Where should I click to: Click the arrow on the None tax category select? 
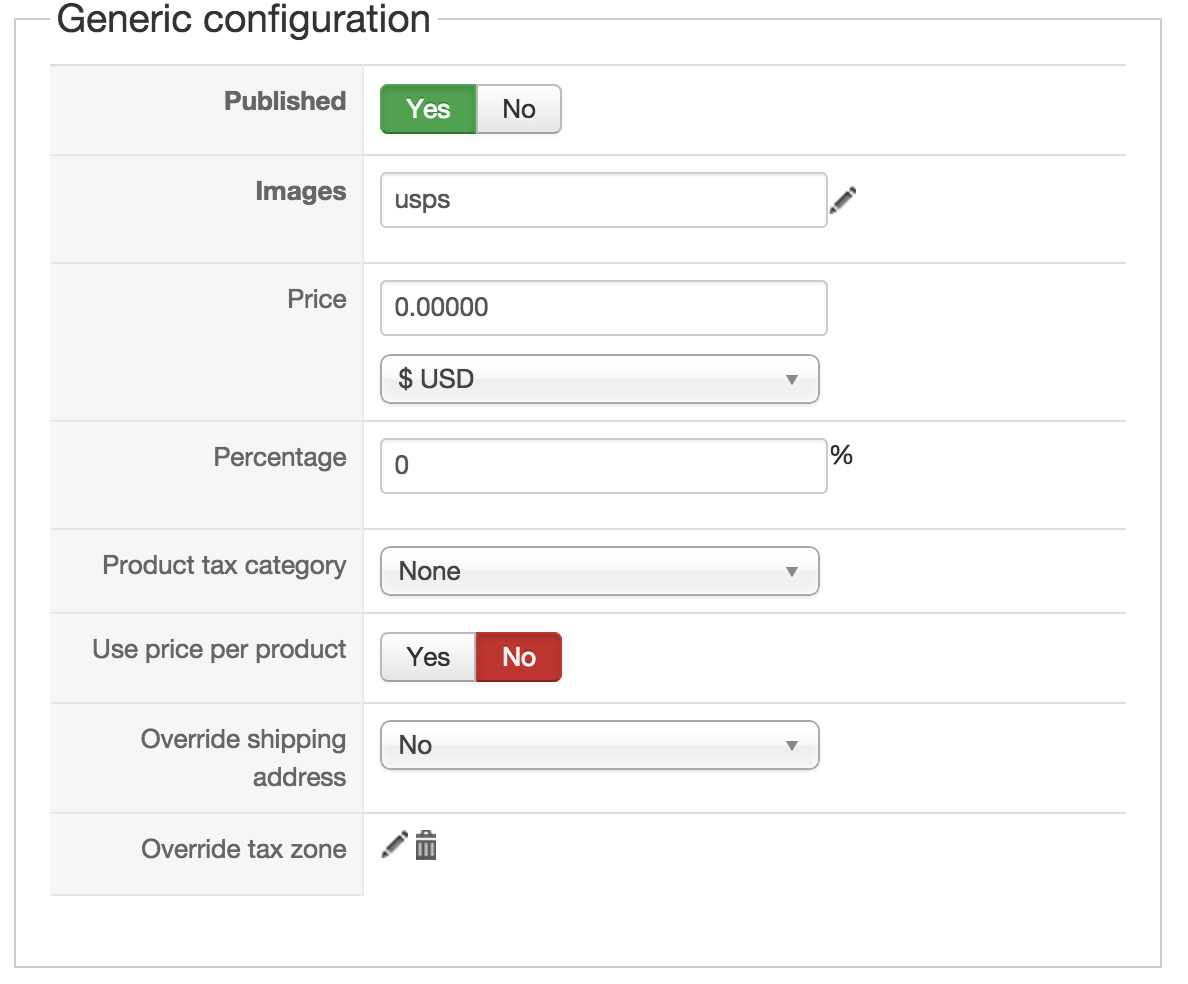792,572
